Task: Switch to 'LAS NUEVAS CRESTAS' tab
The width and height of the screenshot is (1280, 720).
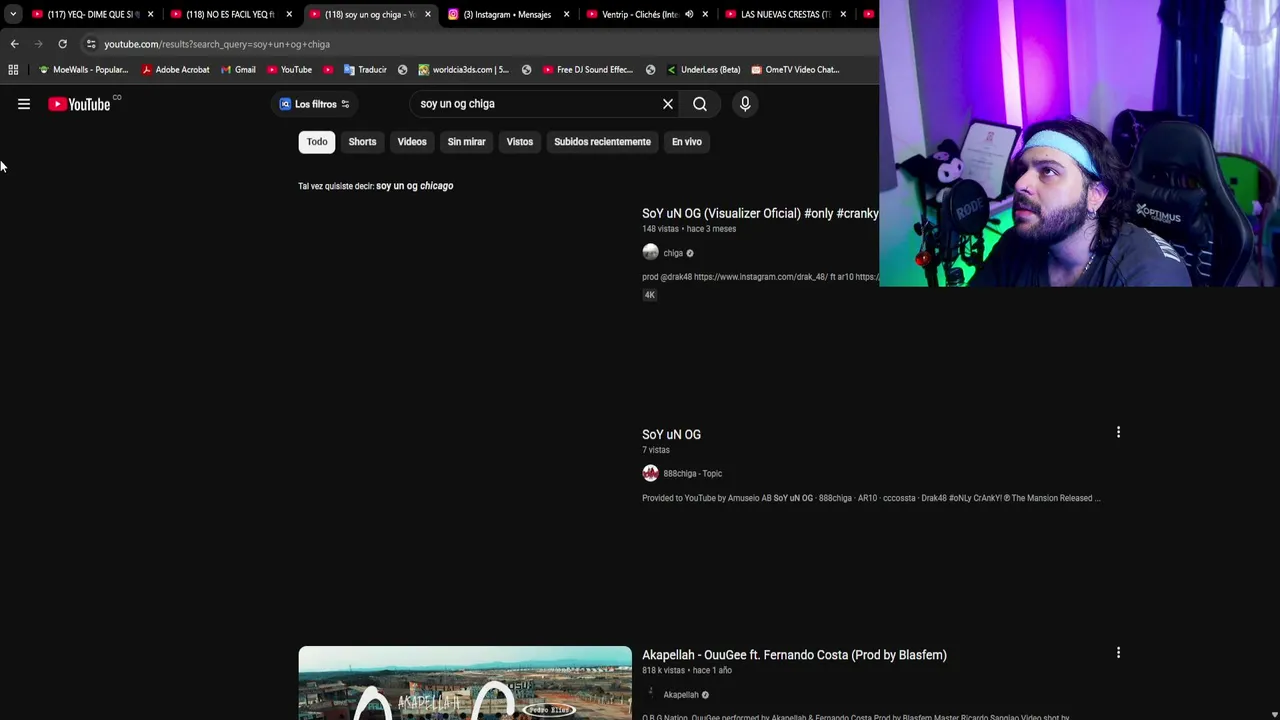Action: coord(785,14)
